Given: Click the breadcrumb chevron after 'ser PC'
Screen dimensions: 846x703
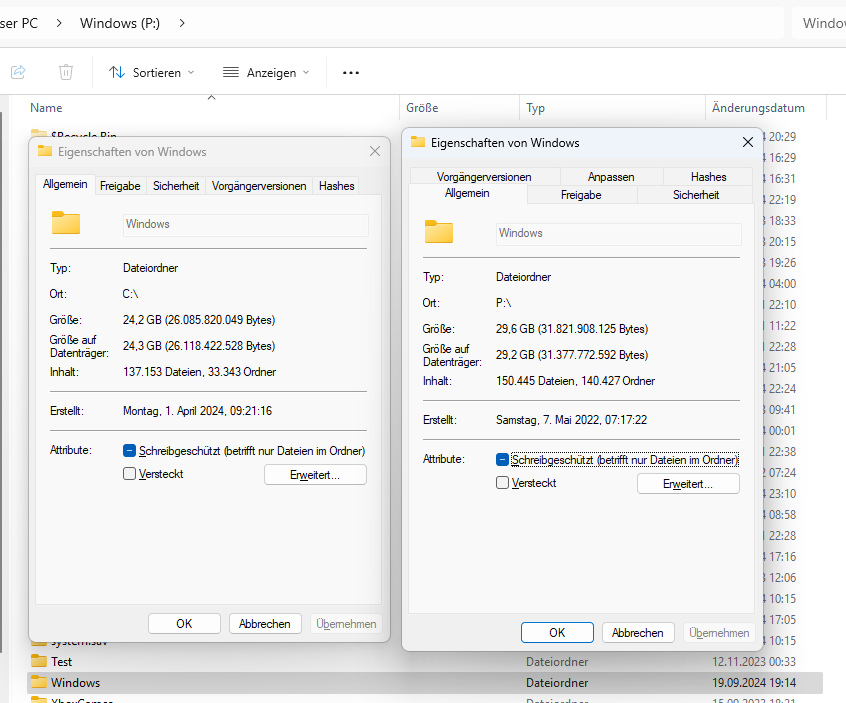Looking at the screenshot, I should pos(59,23).
